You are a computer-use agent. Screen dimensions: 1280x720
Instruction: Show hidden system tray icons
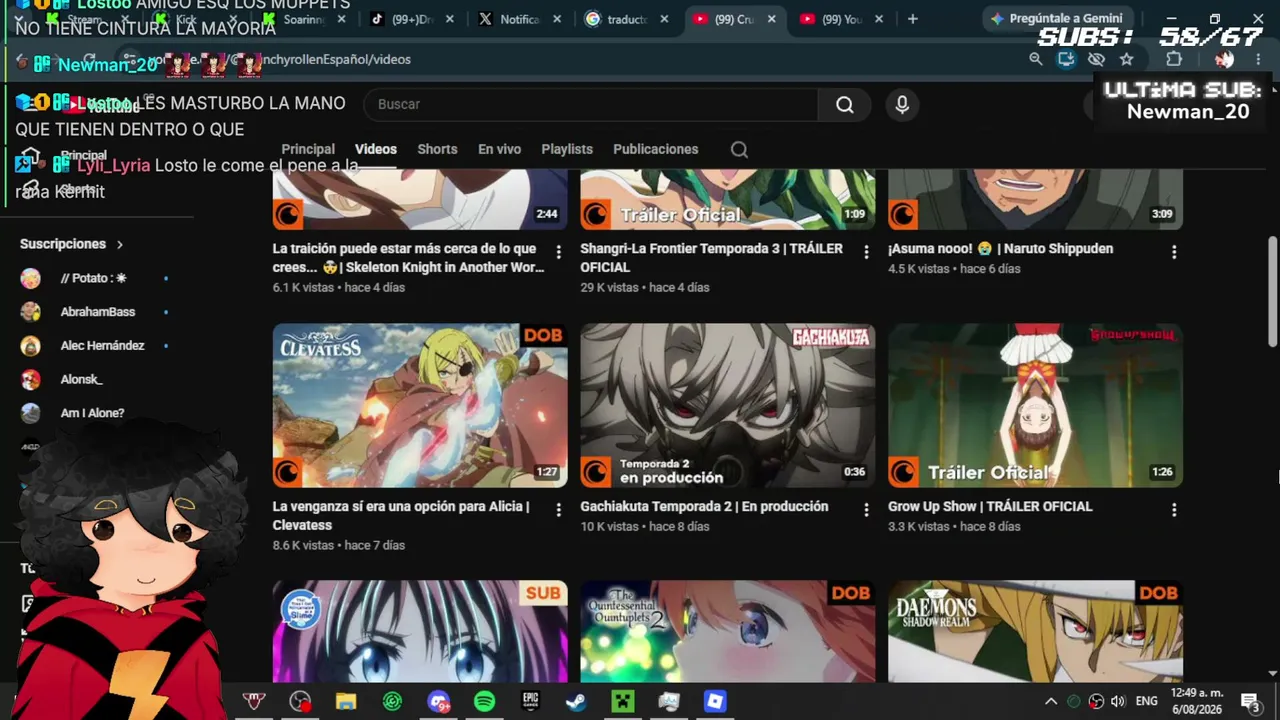(1051, 701)
